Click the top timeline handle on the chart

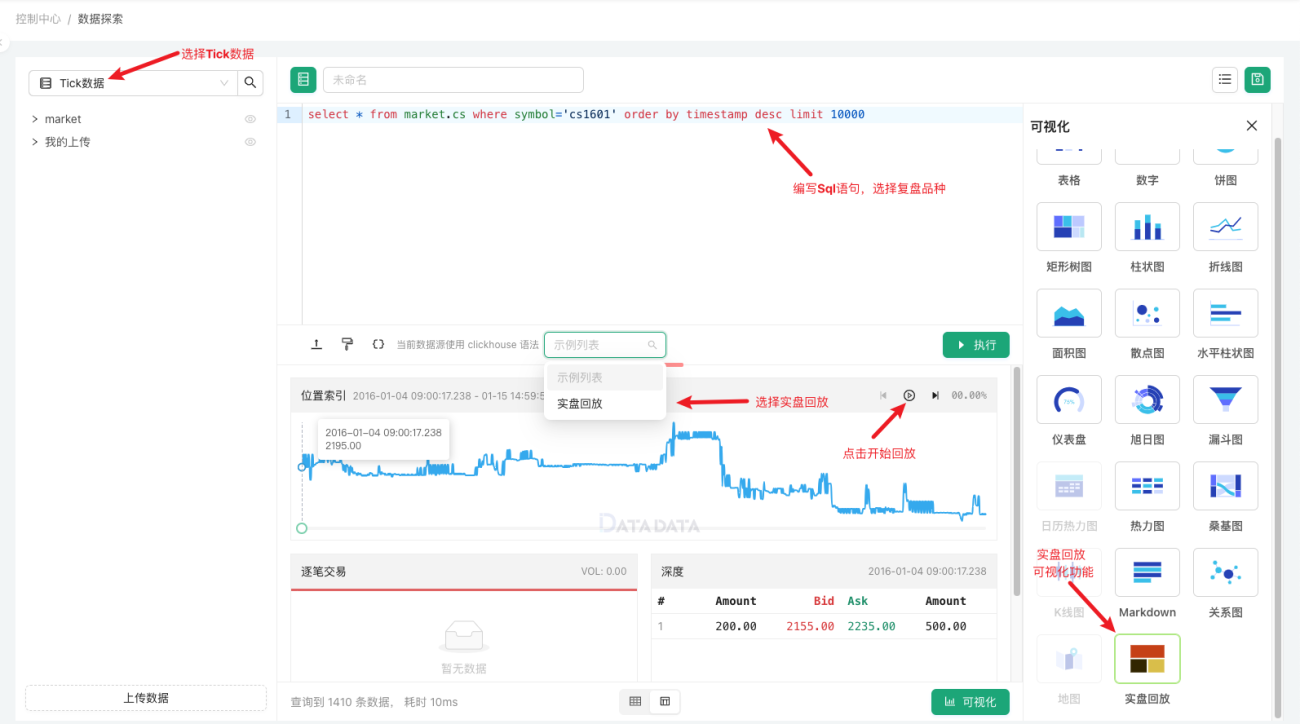tap(302, 467)
